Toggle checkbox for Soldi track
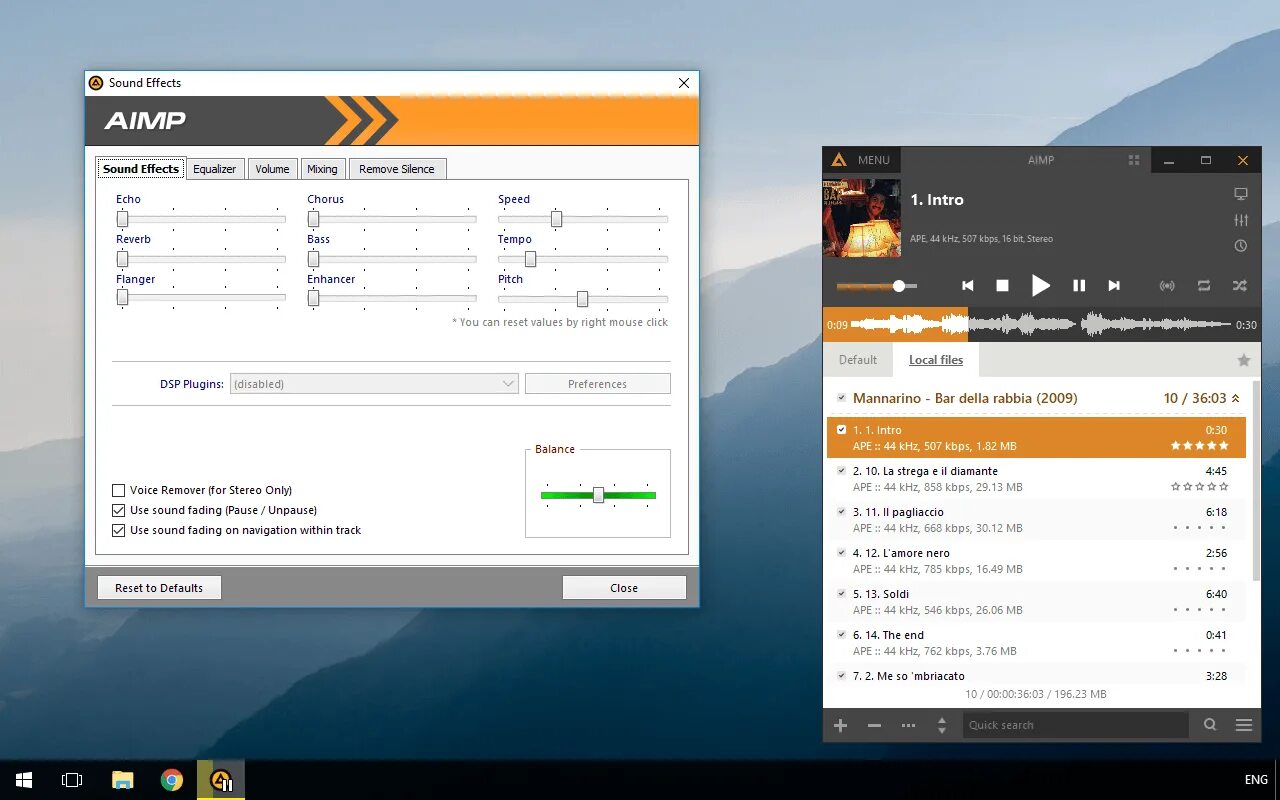The width and height of the screenshot is (1280, 800). tap(841, 594)
